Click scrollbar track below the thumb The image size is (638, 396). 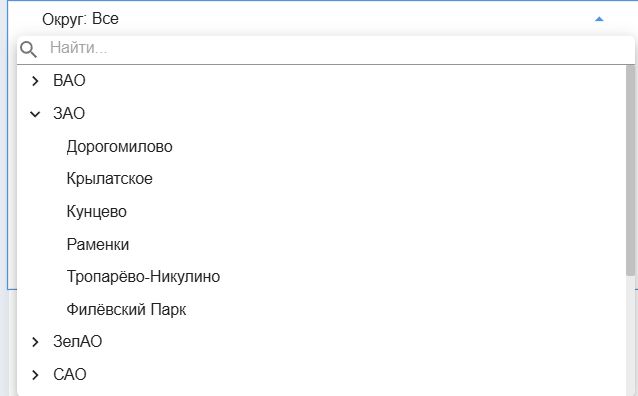point(630,336)
